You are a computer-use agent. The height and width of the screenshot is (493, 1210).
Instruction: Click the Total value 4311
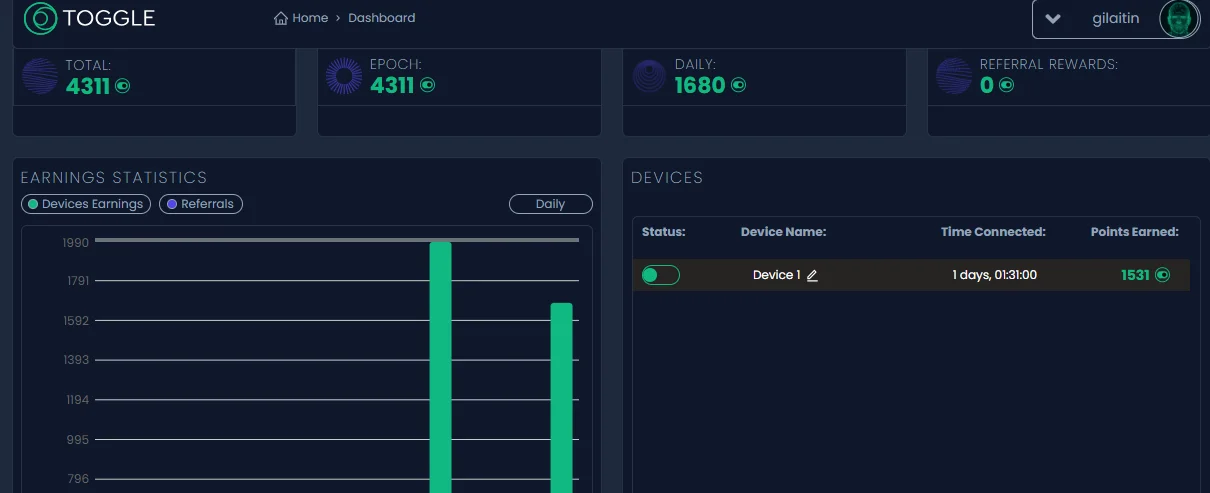(x=88, y=86)
